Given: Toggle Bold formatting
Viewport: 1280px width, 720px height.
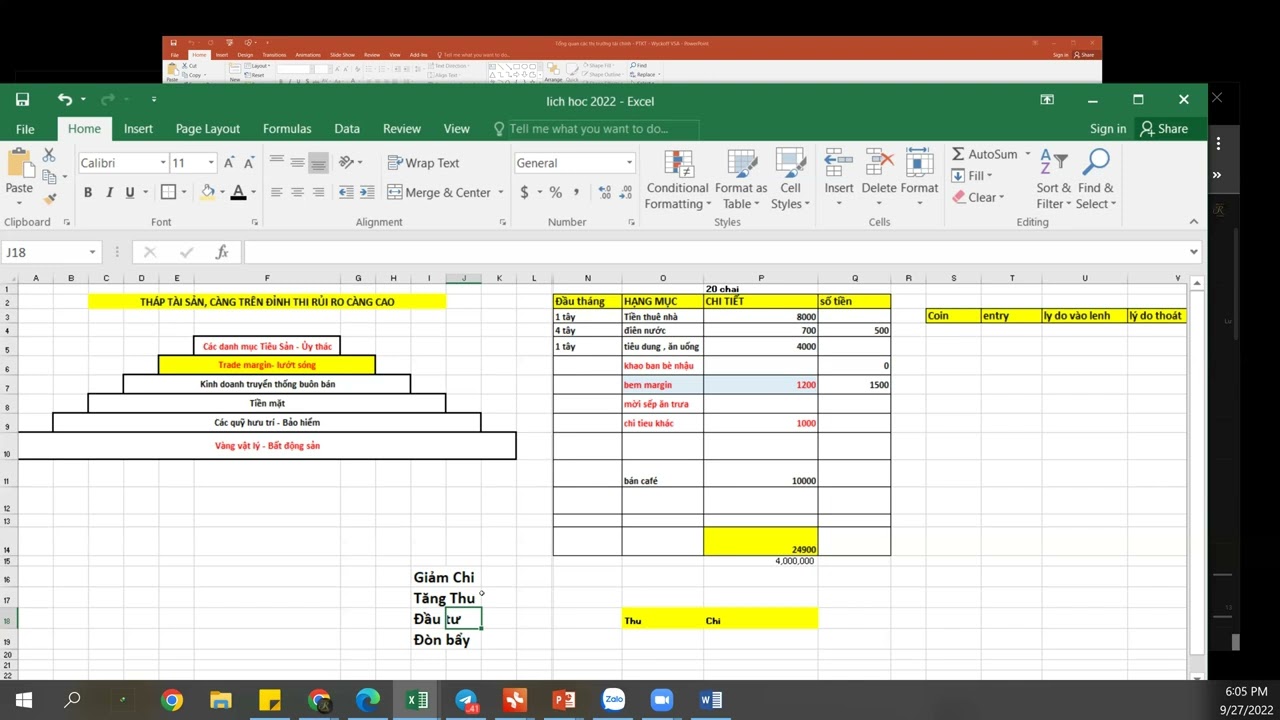Looking at the screenshot, I should coord(88,192).
